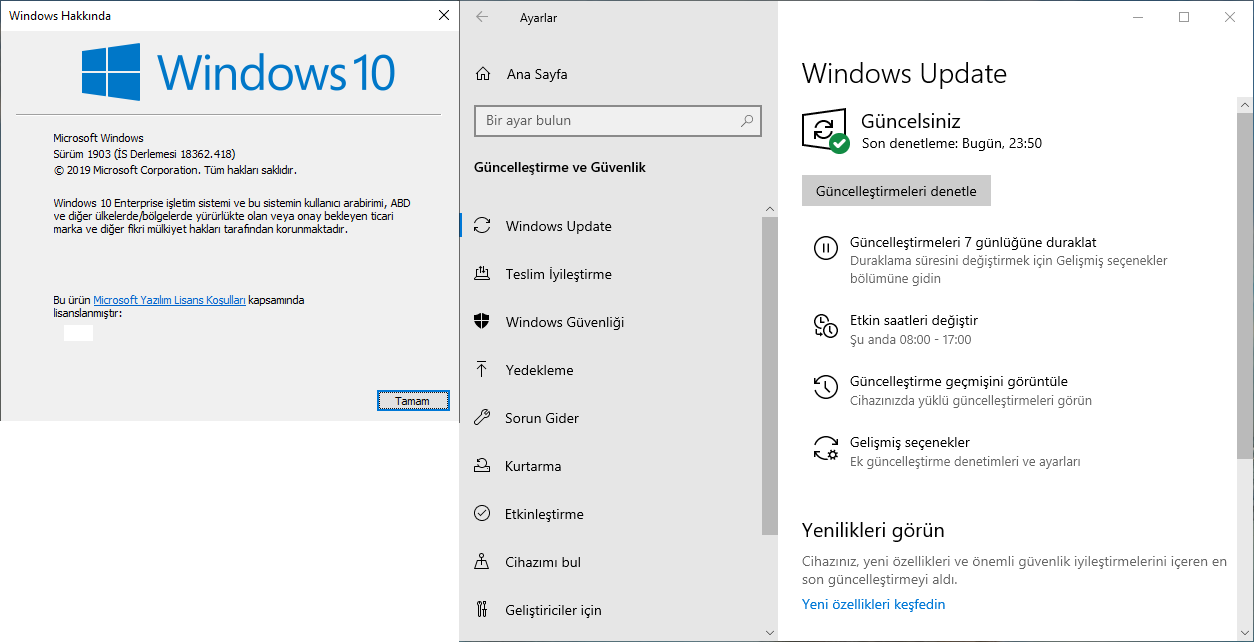1254x642 pixels.
Task: Click the Güncelsiniz update status icon
Action: [825, 131]
